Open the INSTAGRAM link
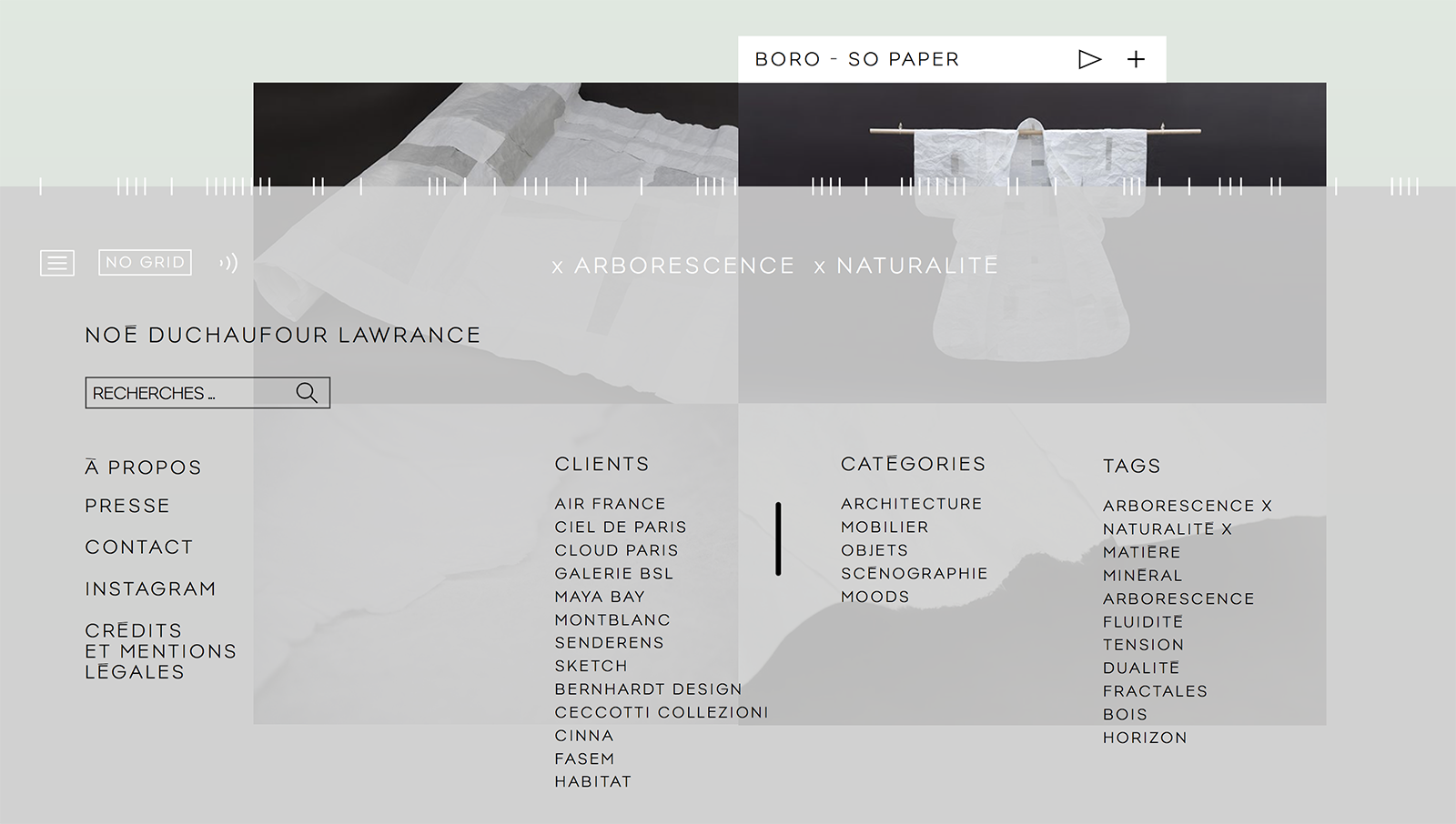The image size is (1456, 824). coord(150,588)
